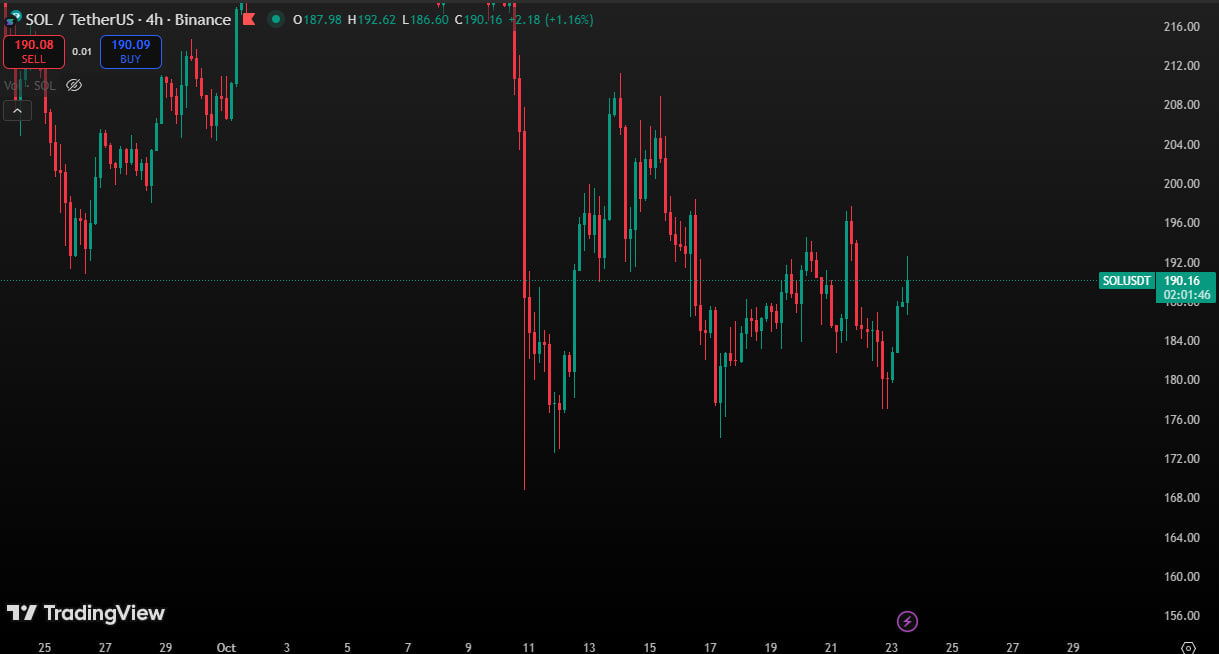Click the 200.00 level on price scale
The width and height of the screenshot is (1219, 654).
click(1182, 183)
